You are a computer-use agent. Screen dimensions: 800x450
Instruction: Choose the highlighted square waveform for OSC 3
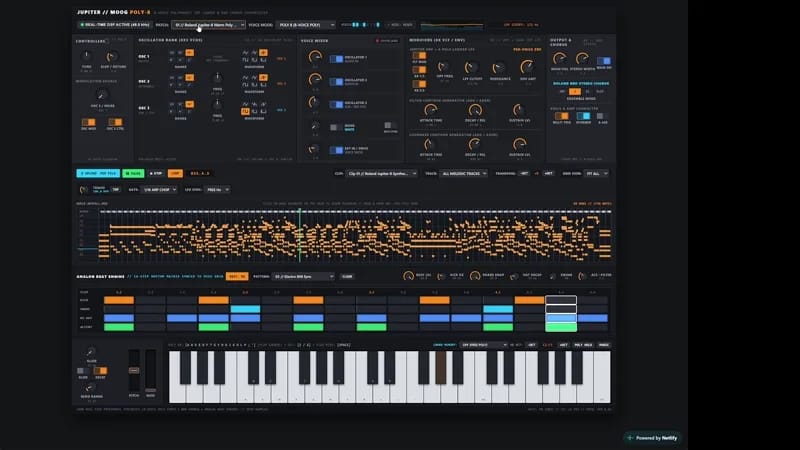(245, 111)
